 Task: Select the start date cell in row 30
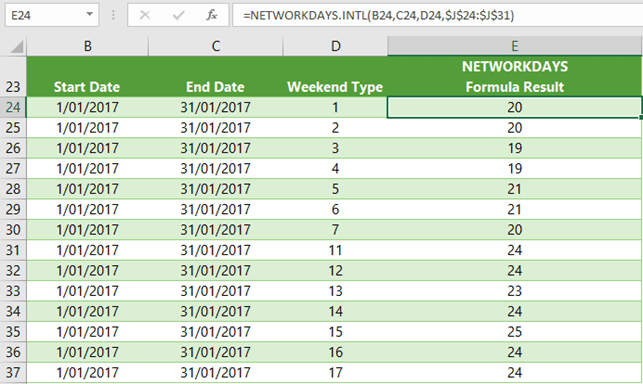coord(87,229)
